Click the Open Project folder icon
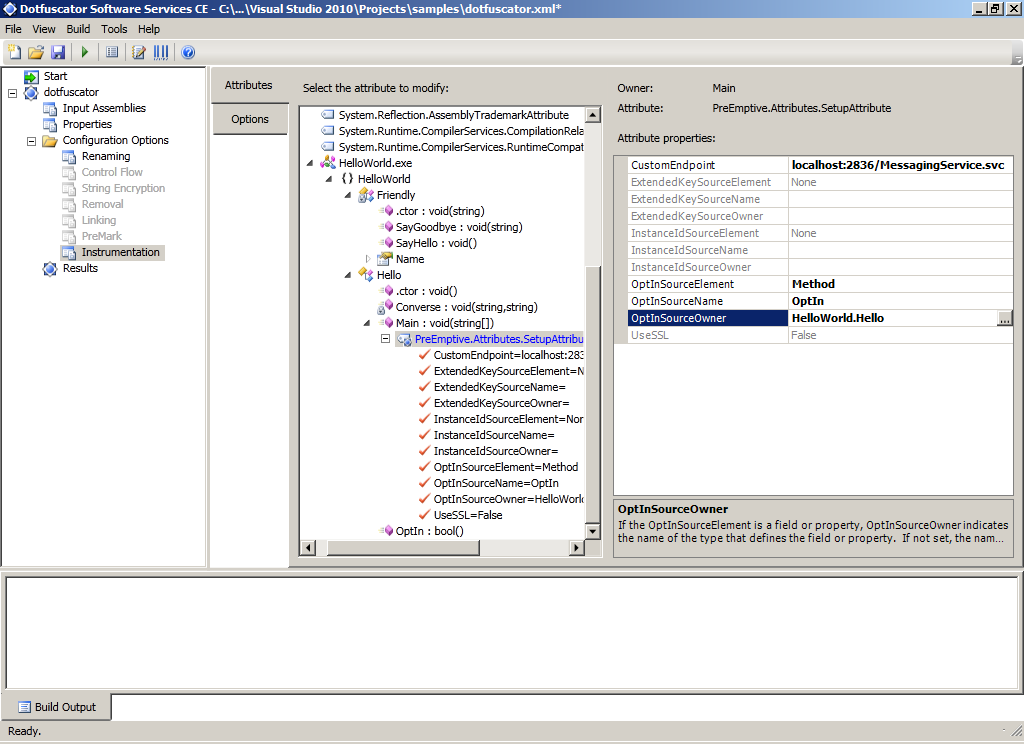Viewport: 1024px width, 744px height. click(36, 52)
